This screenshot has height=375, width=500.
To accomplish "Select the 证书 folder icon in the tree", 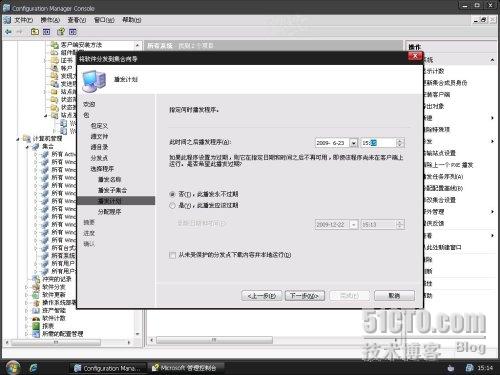I will tap(54, 60).
